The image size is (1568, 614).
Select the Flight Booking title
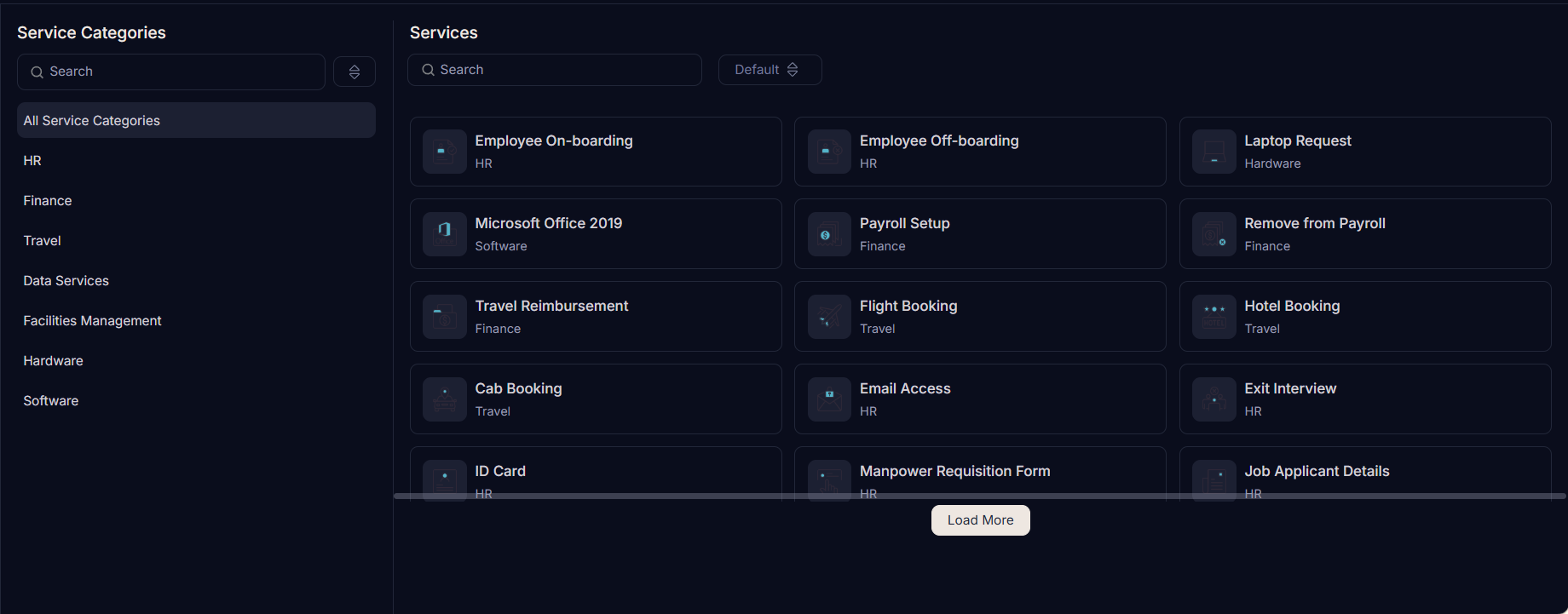pos(908,306)
